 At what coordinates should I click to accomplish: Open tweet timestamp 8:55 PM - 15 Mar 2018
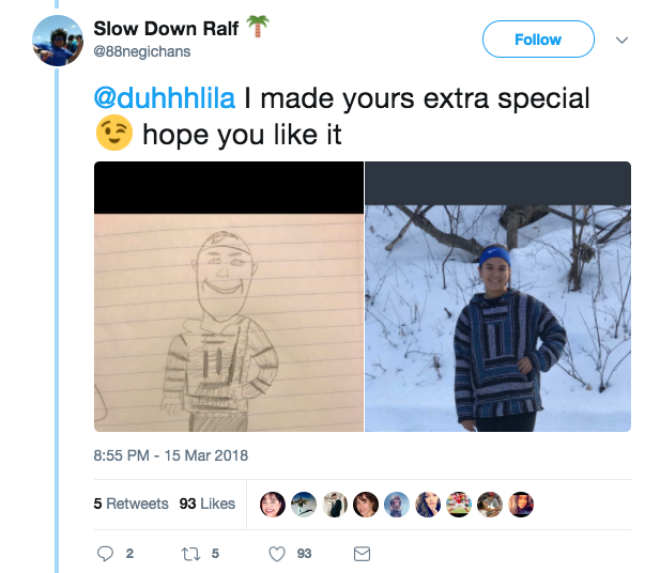point(170,456)
